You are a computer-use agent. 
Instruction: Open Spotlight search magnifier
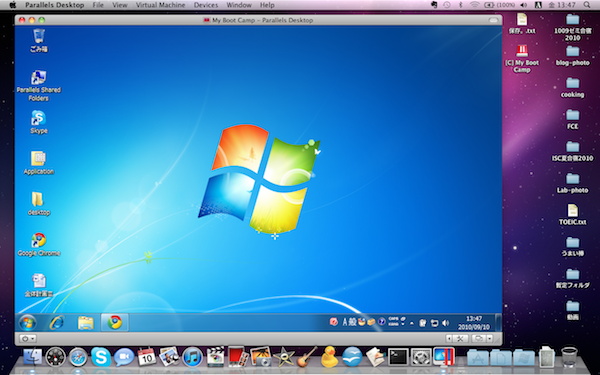tap(587, 5)
